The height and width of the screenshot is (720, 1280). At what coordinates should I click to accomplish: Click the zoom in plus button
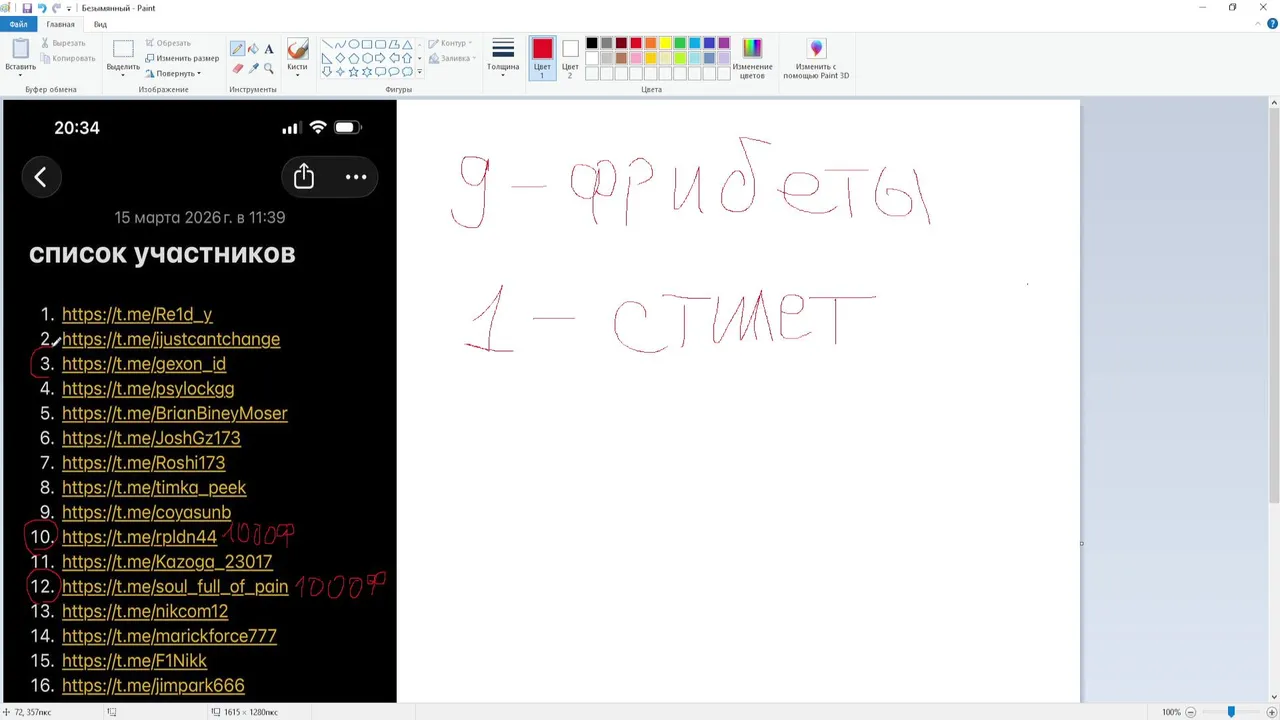tap(1271, 712)
